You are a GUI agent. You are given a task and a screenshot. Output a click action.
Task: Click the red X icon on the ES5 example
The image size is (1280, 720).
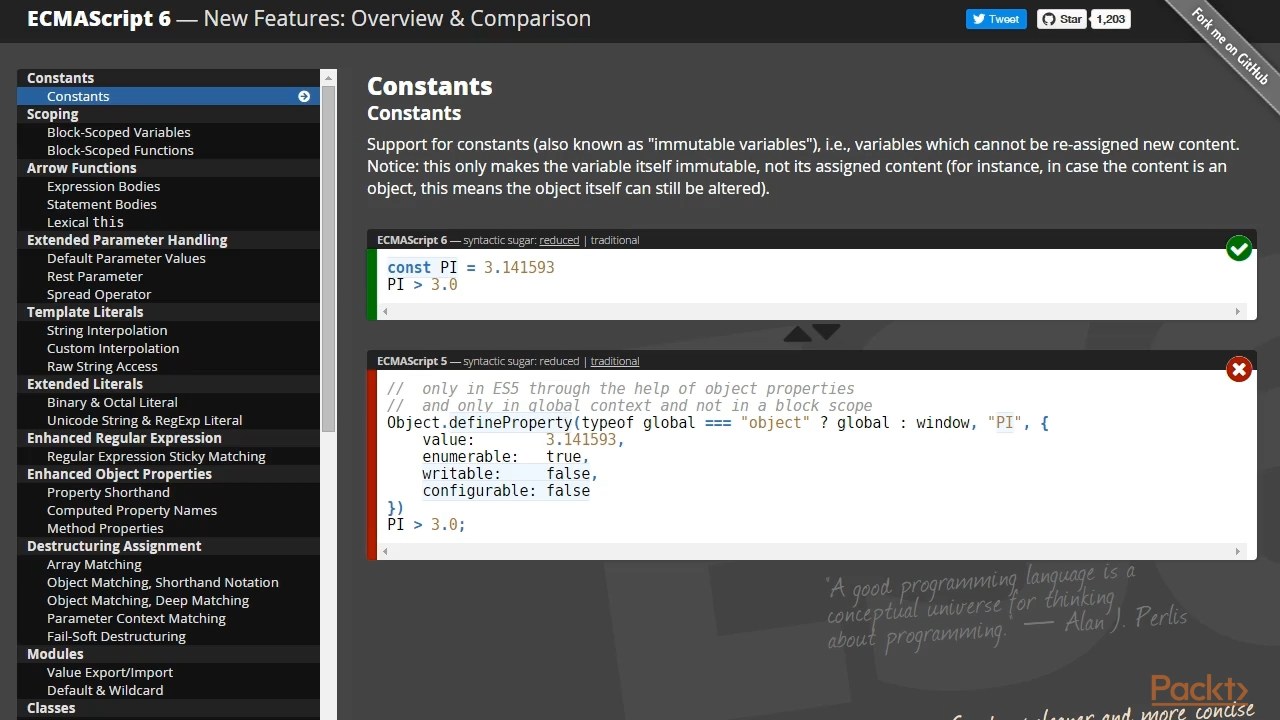click(1239, 369)
